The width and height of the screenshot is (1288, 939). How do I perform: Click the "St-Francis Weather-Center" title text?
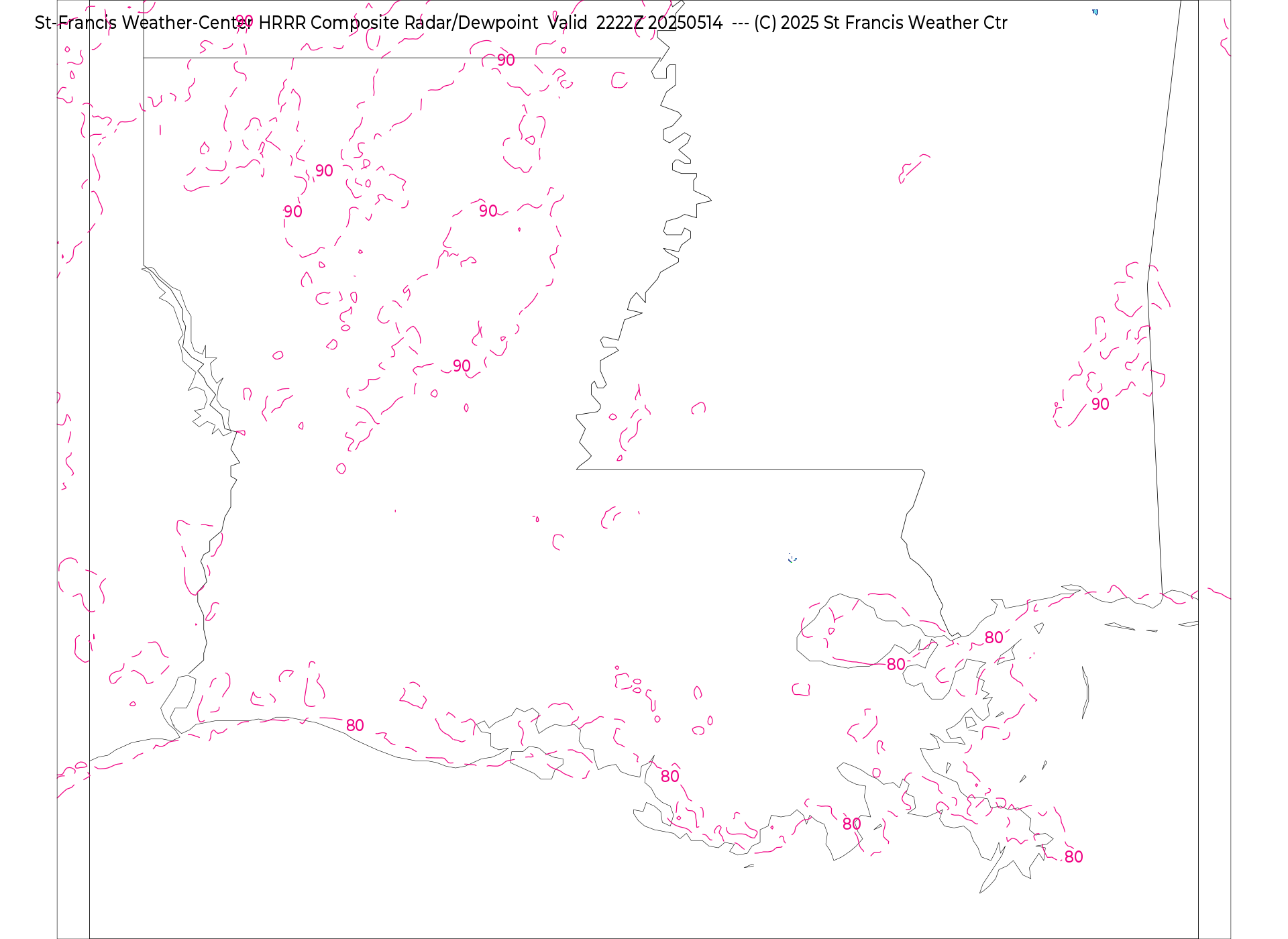(x=144, y=23)
